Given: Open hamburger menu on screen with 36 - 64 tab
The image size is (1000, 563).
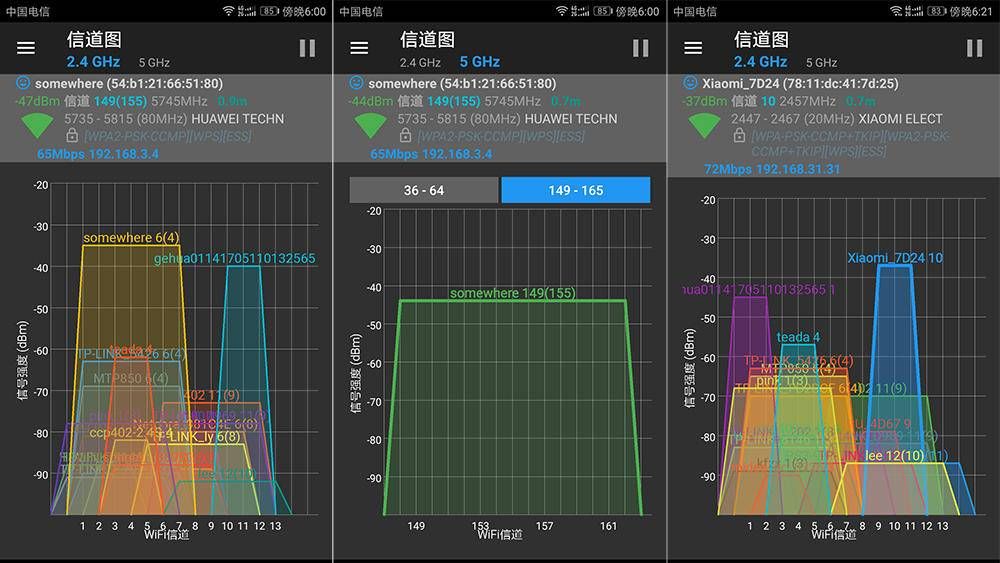Looking at the screenshot, I should coord(359,48).
